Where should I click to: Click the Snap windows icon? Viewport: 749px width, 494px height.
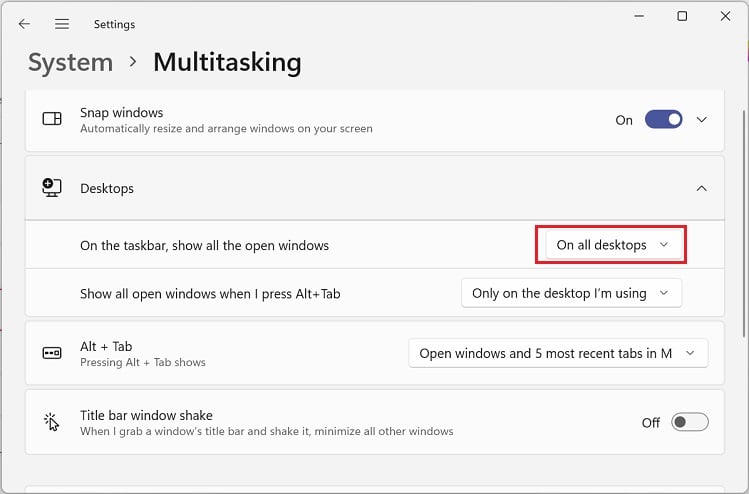[52, 120]
